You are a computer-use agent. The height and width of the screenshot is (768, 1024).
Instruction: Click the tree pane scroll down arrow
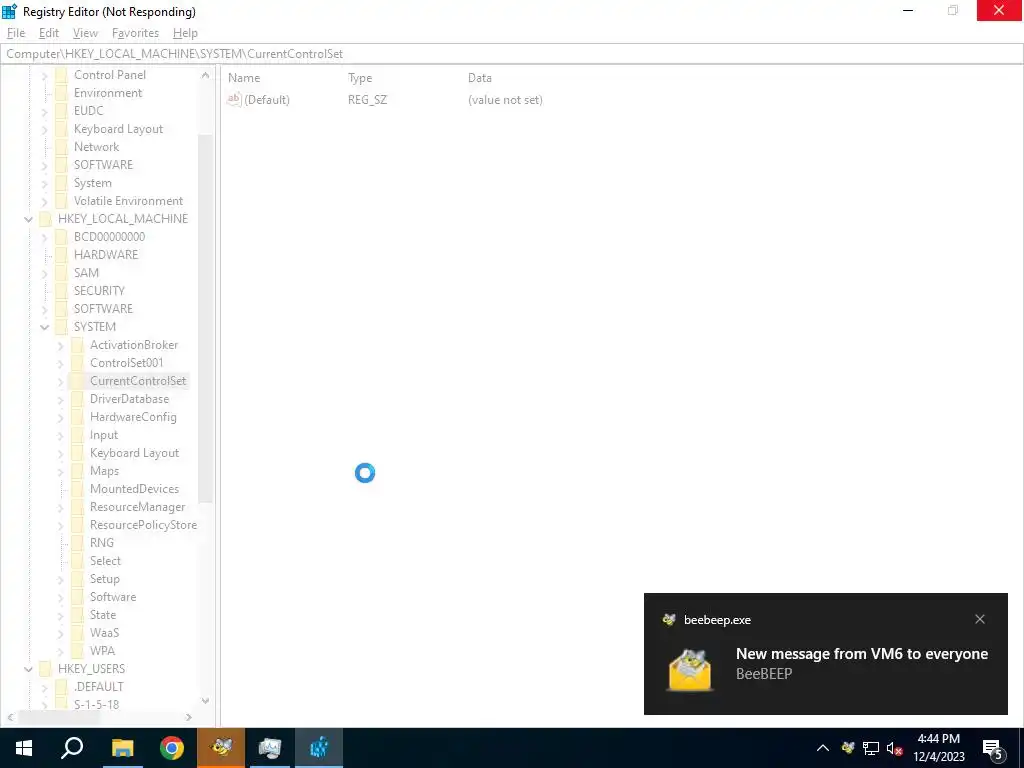point(205,701)
